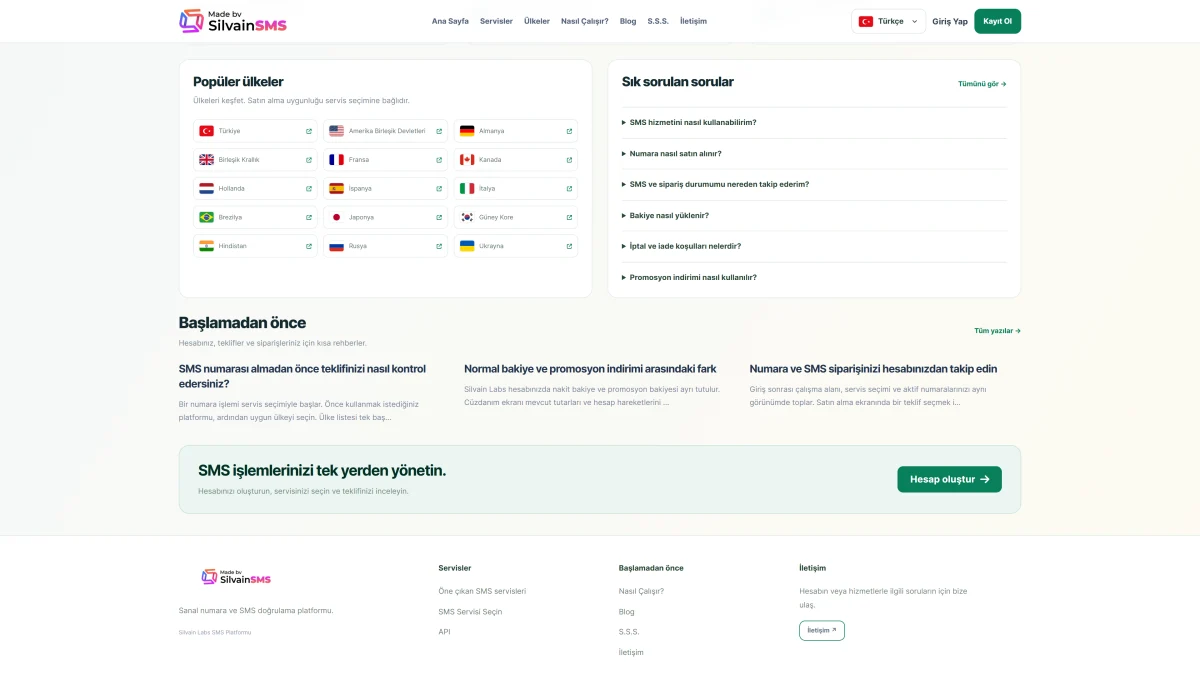Open the external link icon beside Hindistan
The width and height of the screenshot is (1200, 675).
(308, 246)
